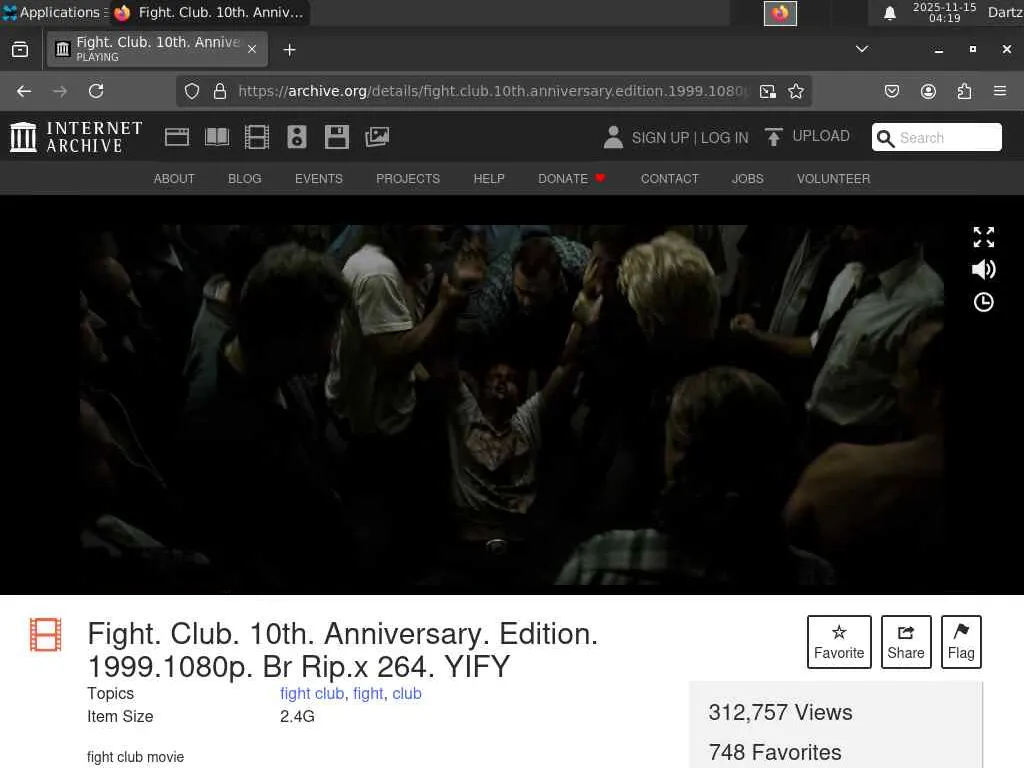Viewport: 1024px width, 768px height.
Task: Click the 312,757 Views text
Action: point(780,712)
